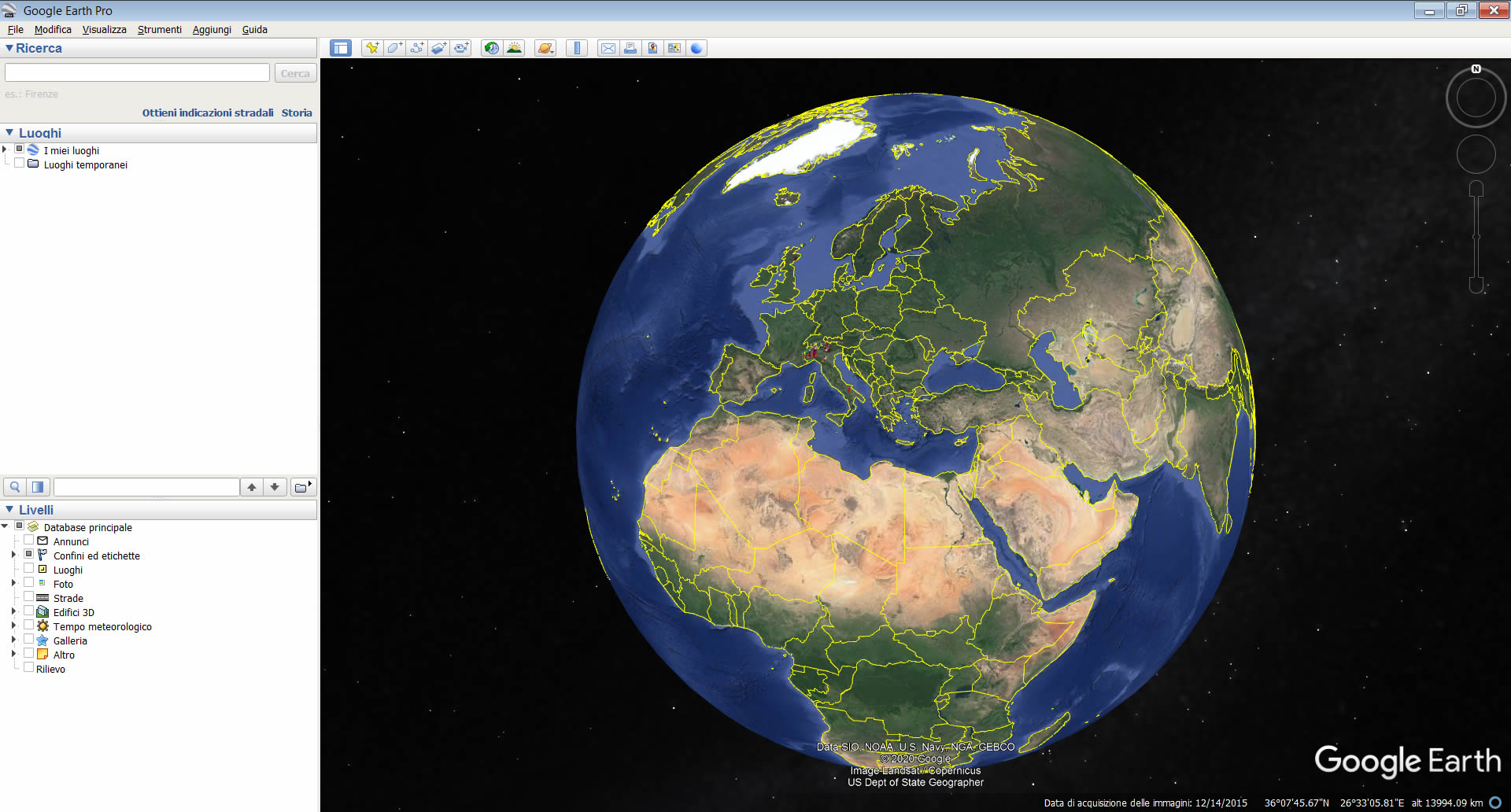Expand the Confini ed etichette node
The height and width of the screenshot is (812, 1511).
click(x=13, y=555)
